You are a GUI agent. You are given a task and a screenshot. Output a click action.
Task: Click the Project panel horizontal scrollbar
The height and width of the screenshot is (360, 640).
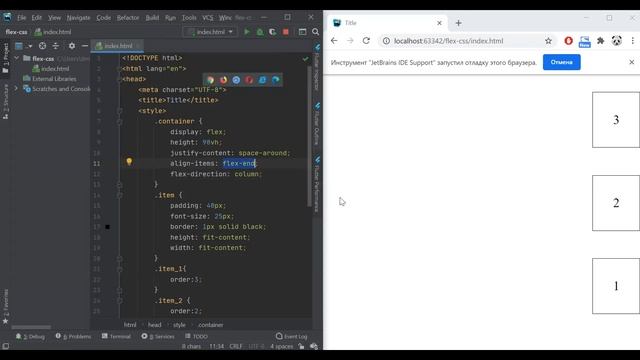coord(31,327)
